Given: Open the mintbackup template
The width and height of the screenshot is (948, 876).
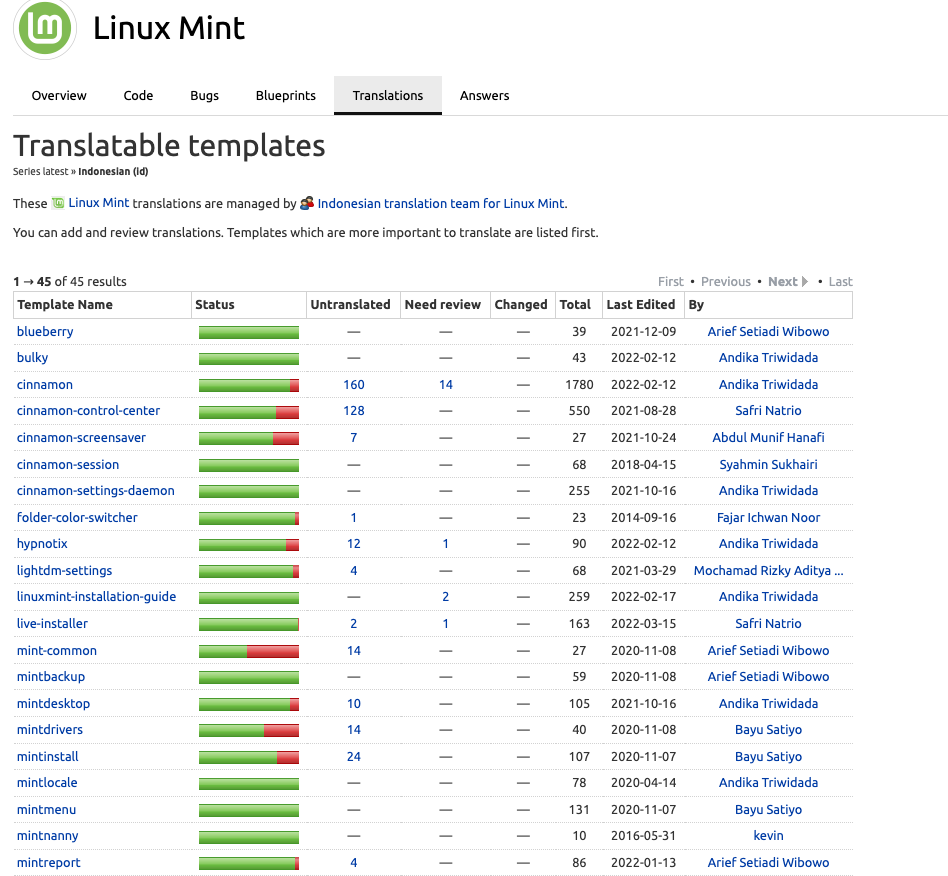Looking at the screenshot, I should coord(51,676).
